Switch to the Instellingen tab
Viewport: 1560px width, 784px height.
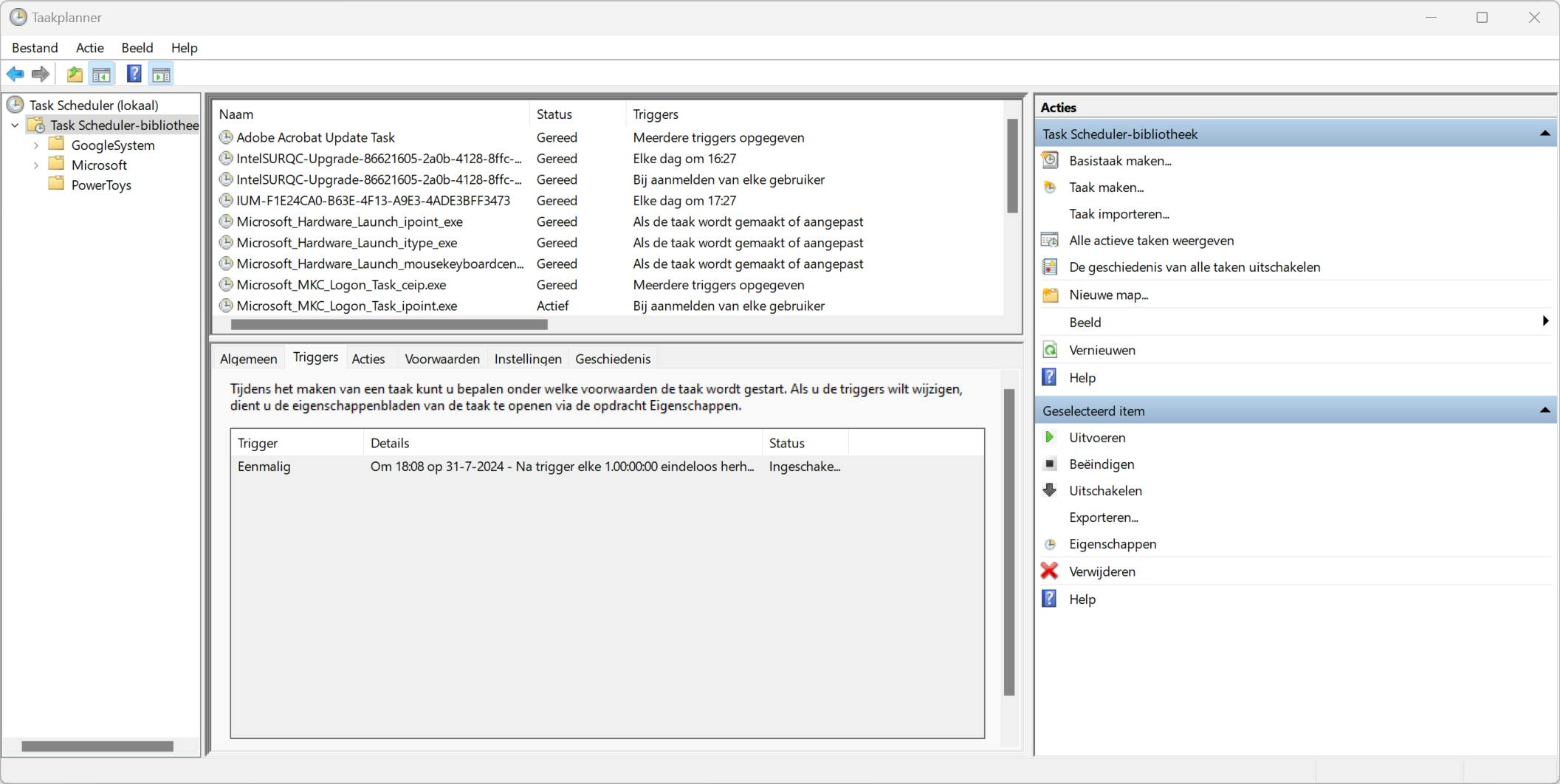coord(528,359)
